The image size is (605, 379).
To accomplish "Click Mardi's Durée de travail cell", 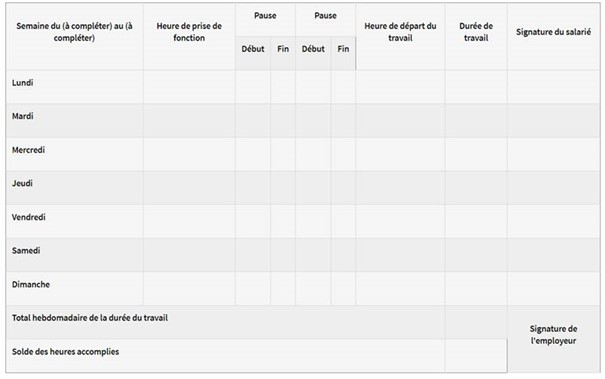I will click(x=476, y=120).
